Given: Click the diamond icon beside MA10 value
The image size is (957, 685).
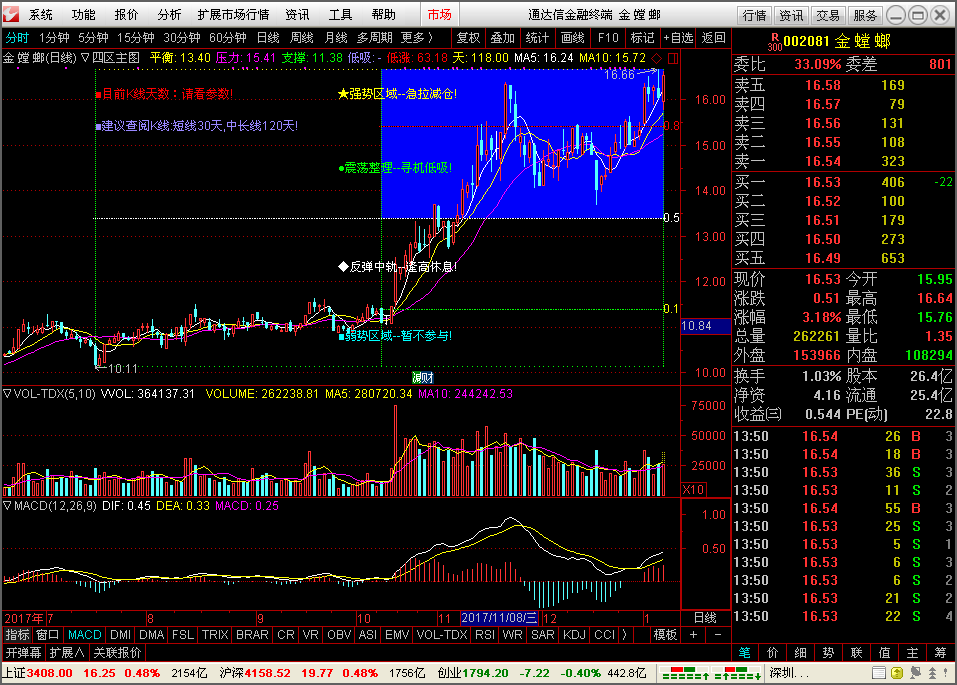Looking at the screenshot, I should pos(654,58).
